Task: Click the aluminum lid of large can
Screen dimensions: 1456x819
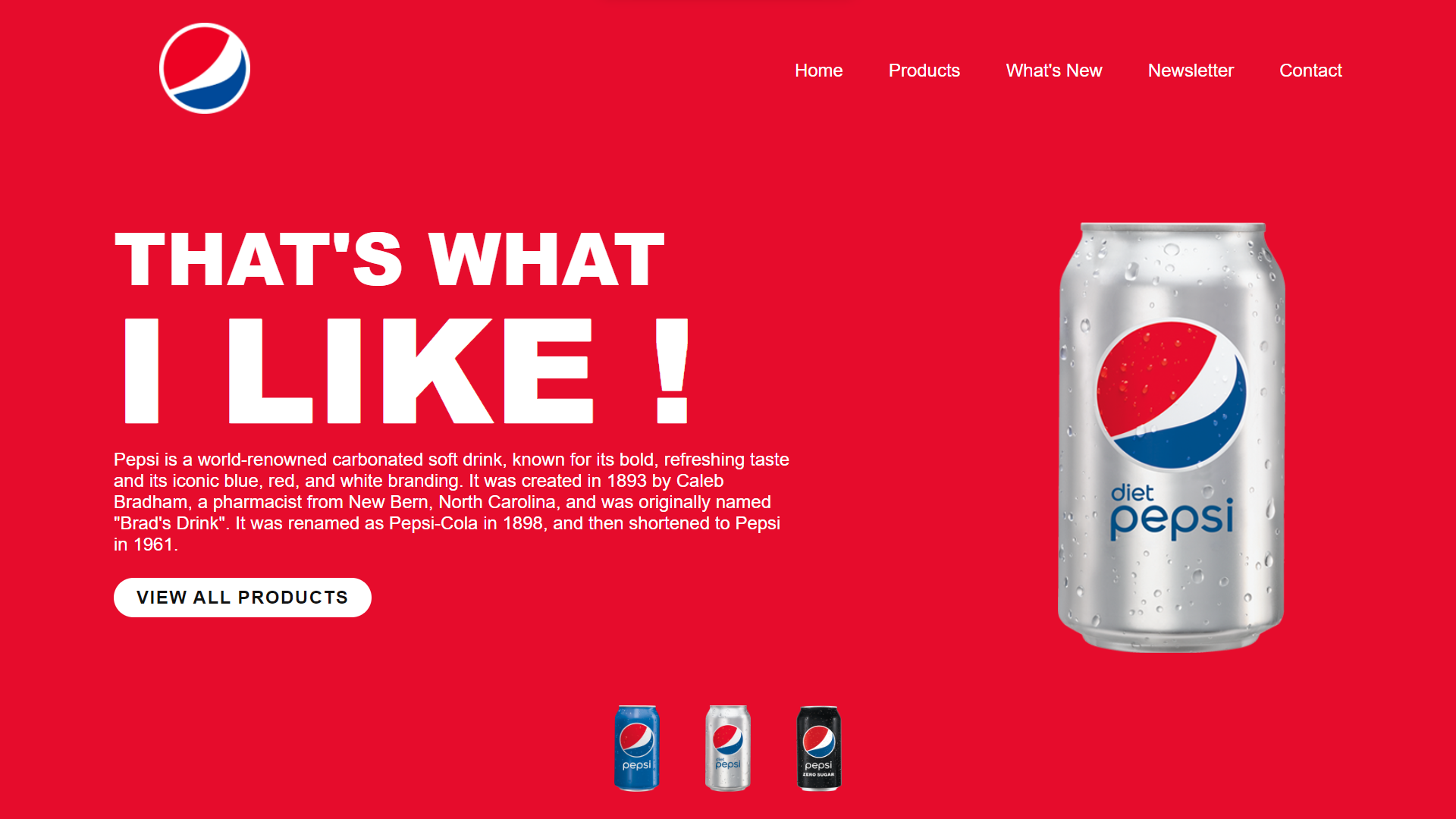Action: [1172, 227]
